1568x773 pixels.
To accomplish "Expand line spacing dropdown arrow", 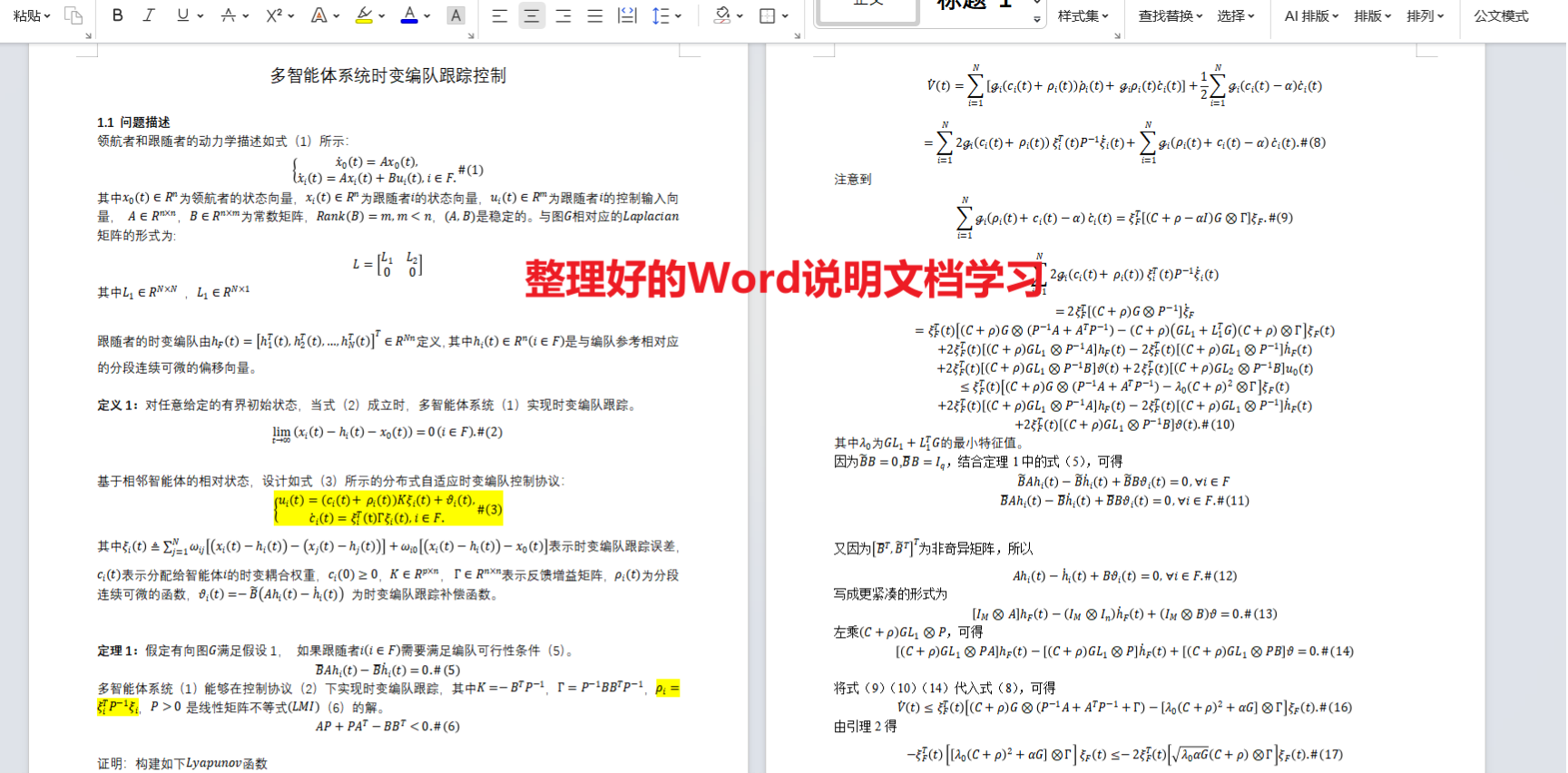I will click(x=678, y=16).
